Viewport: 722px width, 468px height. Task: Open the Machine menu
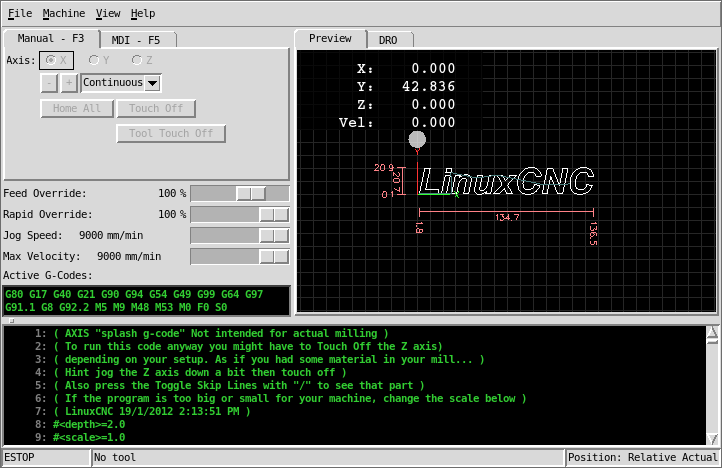(64, 13)
